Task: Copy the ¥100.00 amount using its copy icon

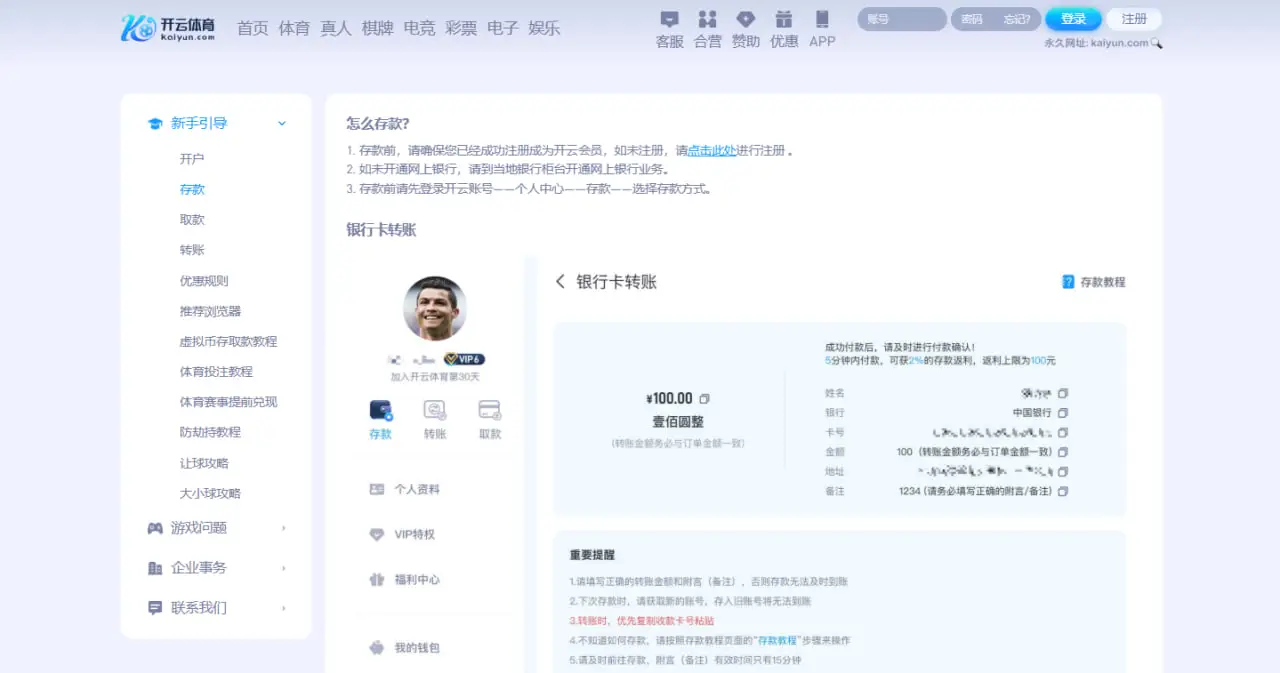Action: 705,397
